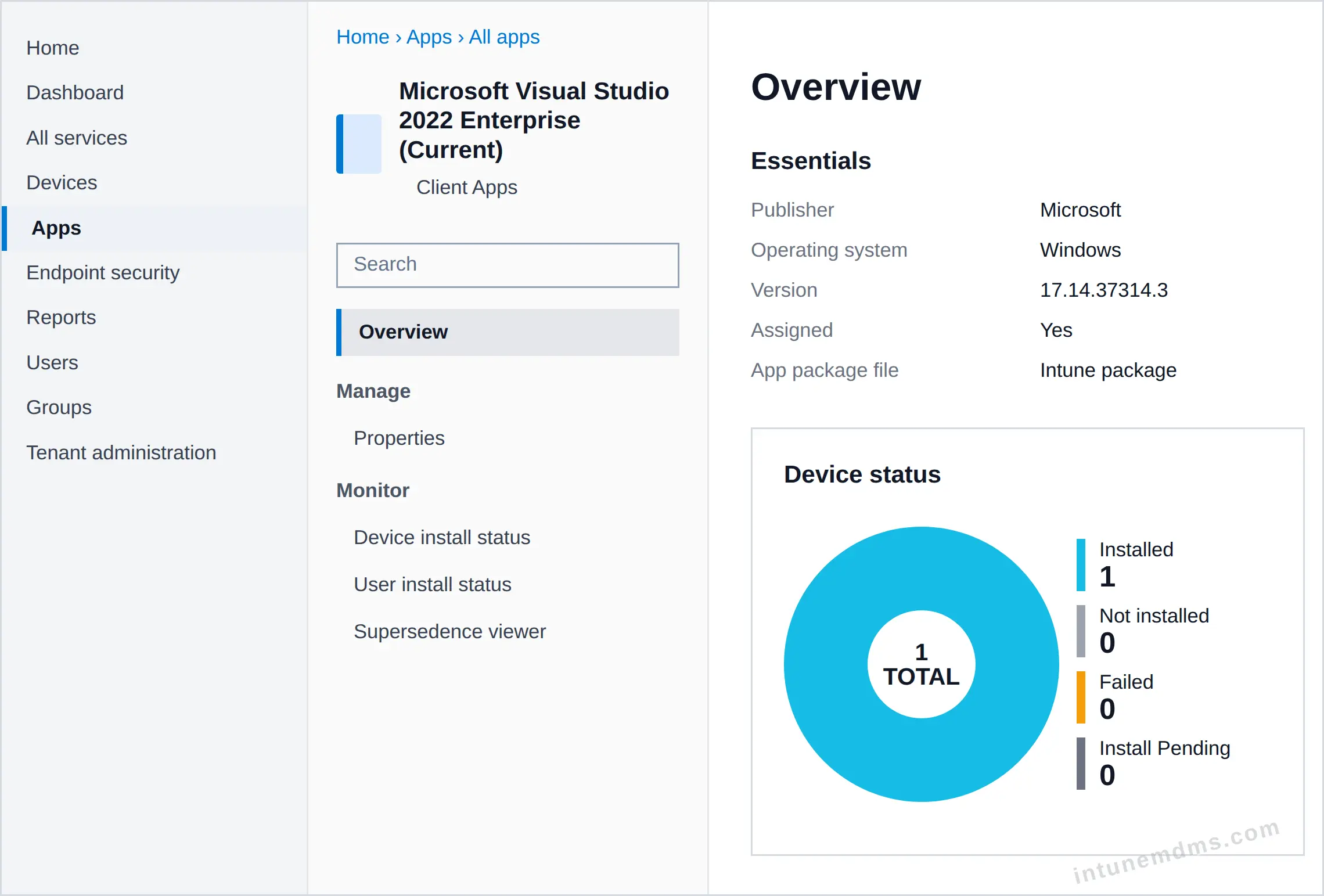
Task: Click the Client Apps subtitle
Action: click(467, 187)
